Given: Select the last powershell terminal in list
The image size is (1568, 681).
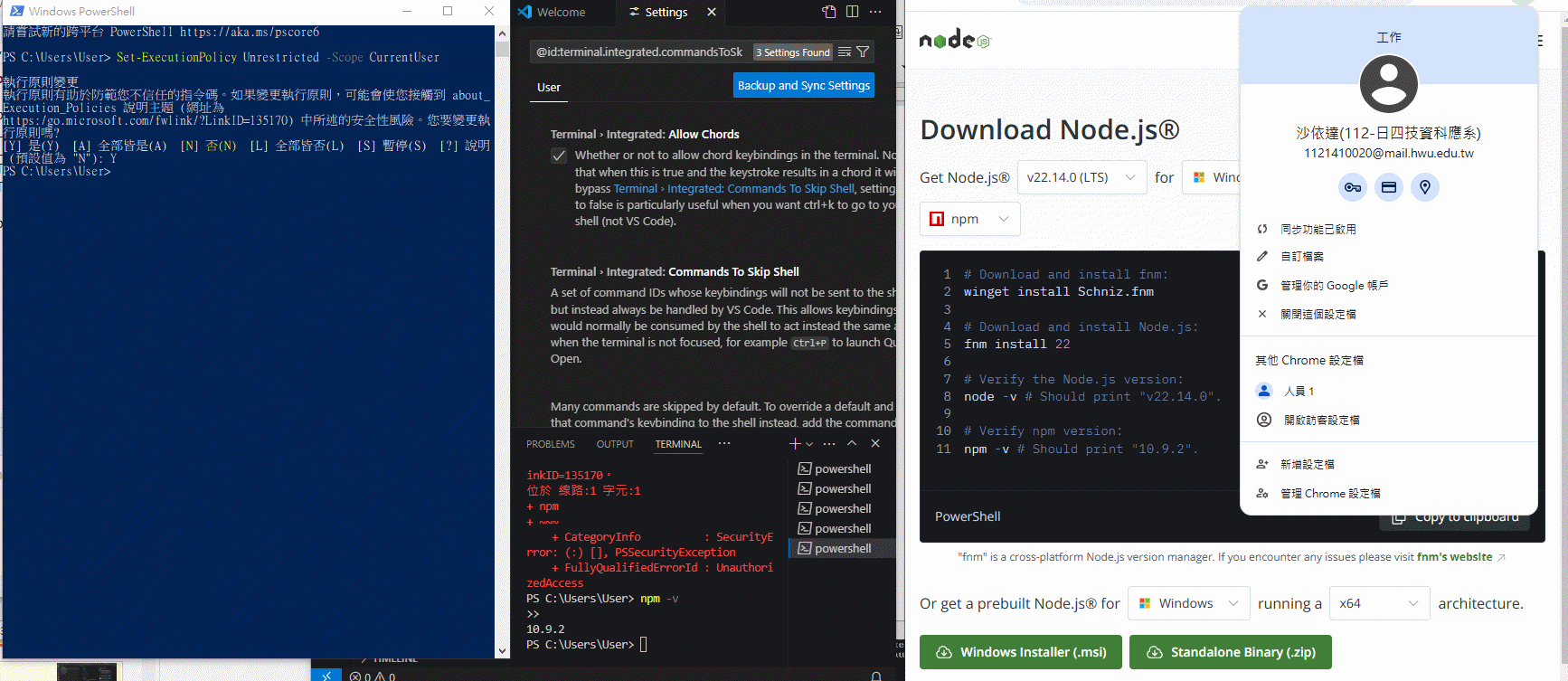Looking at the screenshot, I should point(842,548).
